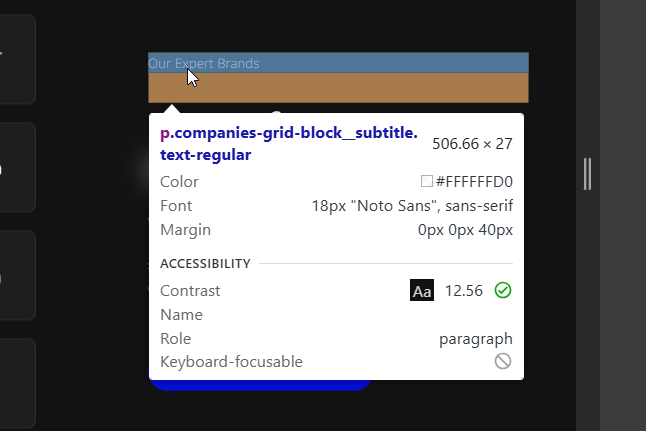
Task: Click the 506.66 × 27 element dimensions
Action: click(x=472, y=144)
